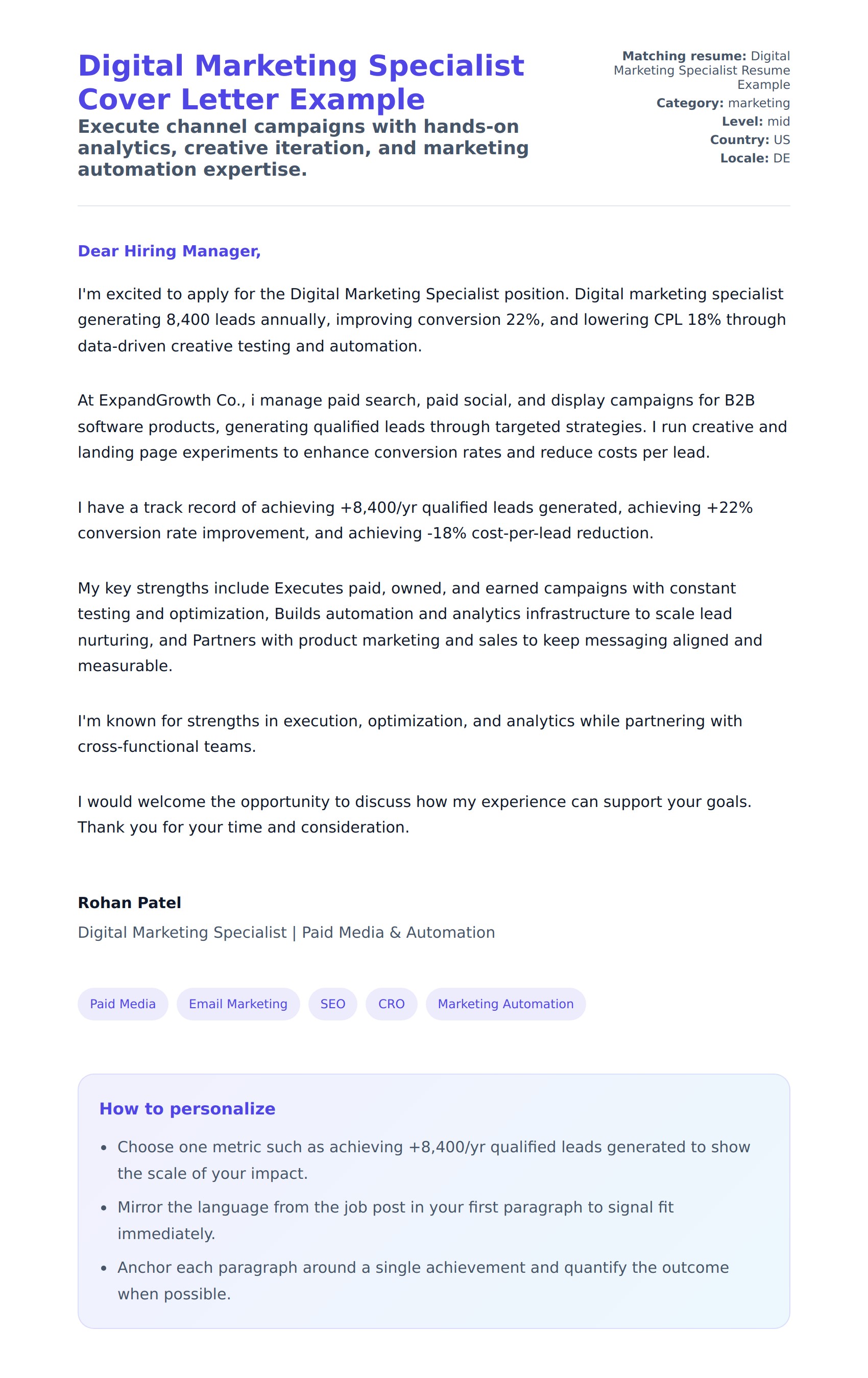This screenshot has height=1378, width=868.
Task: Select the SEO tag
Action: (332, 1004)
